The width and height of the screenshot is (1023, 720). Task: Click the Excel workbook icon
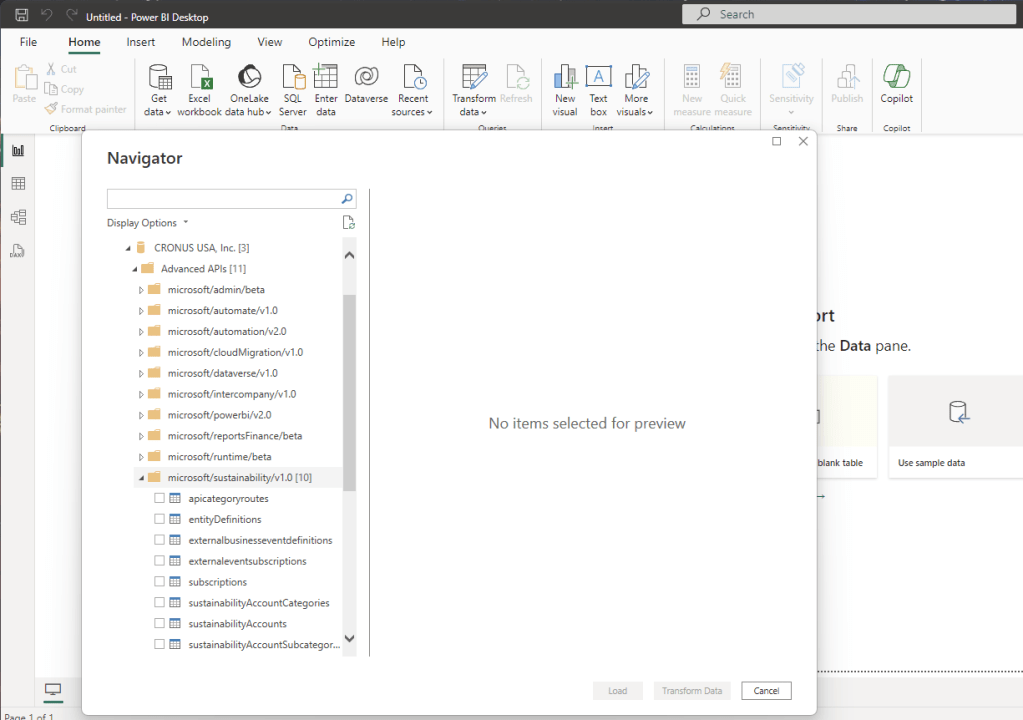point(200,78)
